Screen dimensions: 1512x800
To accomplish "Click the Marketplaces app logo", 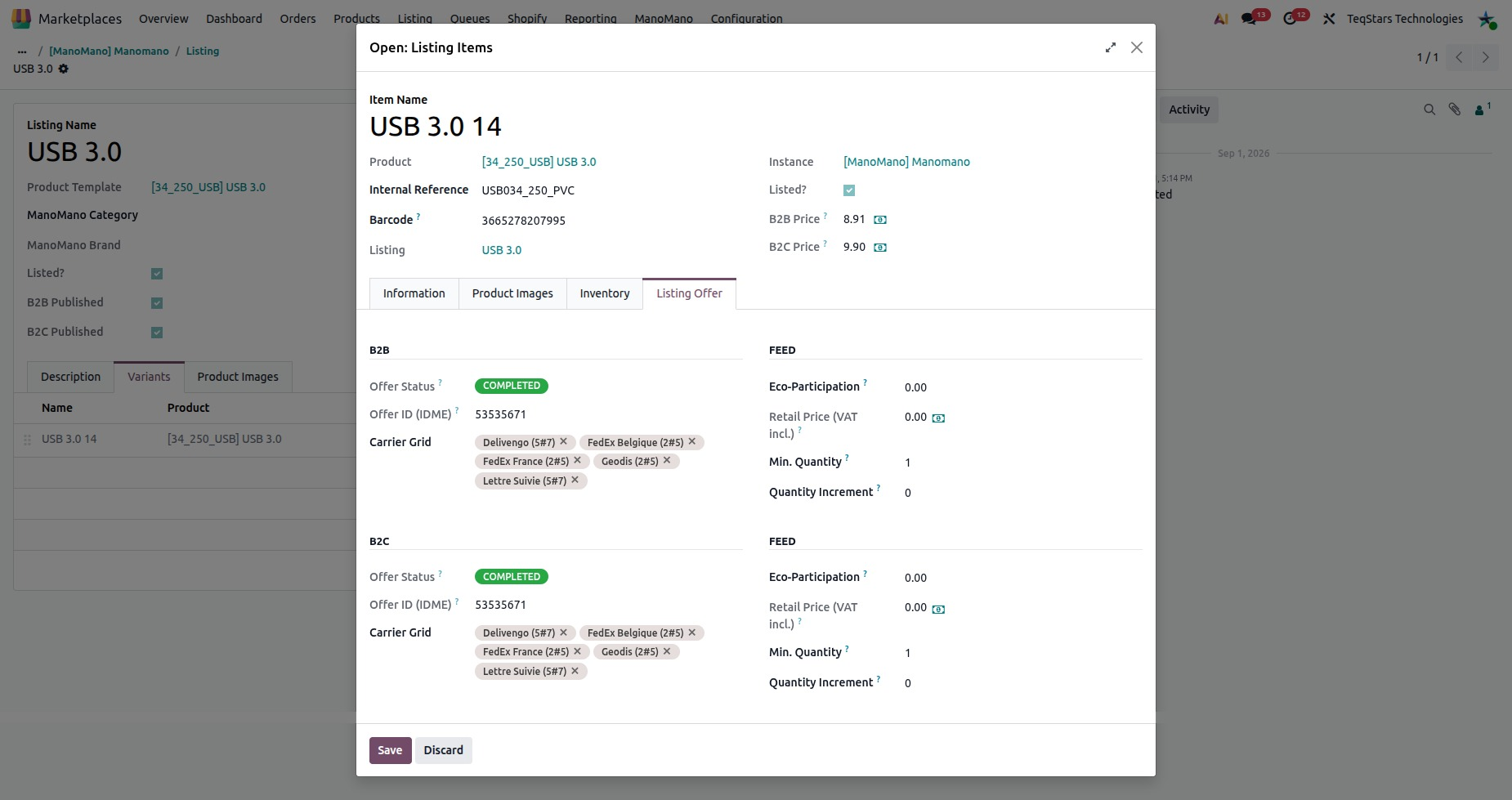I will pos(21,18).
